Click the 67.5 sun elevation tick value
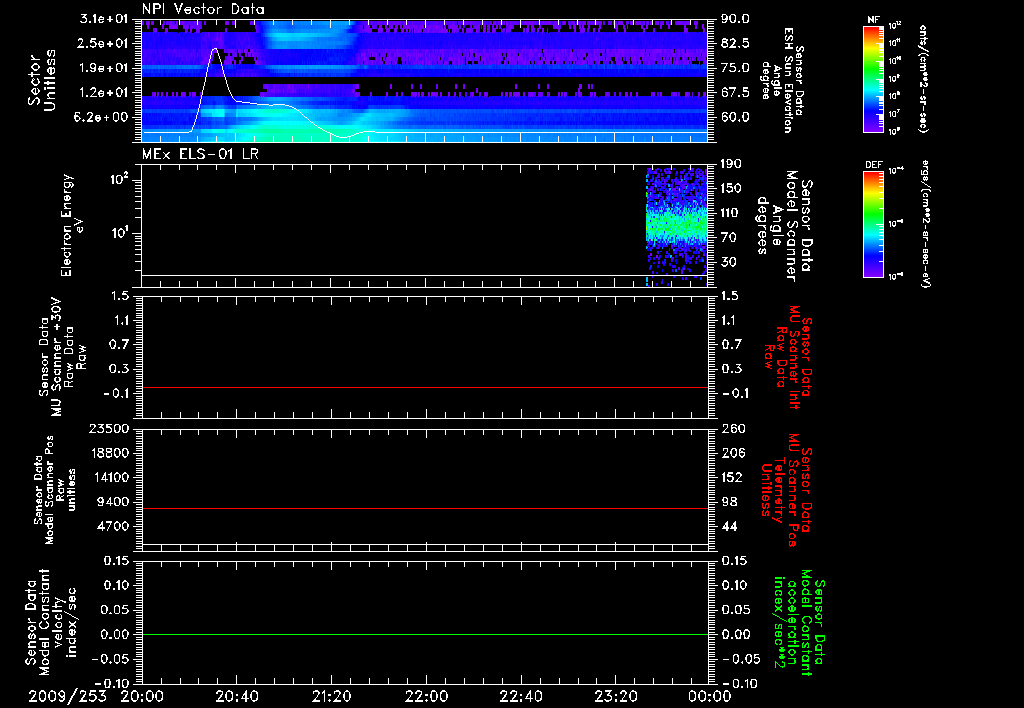The width and height of the screenshot is (1024, 708). 735,93
